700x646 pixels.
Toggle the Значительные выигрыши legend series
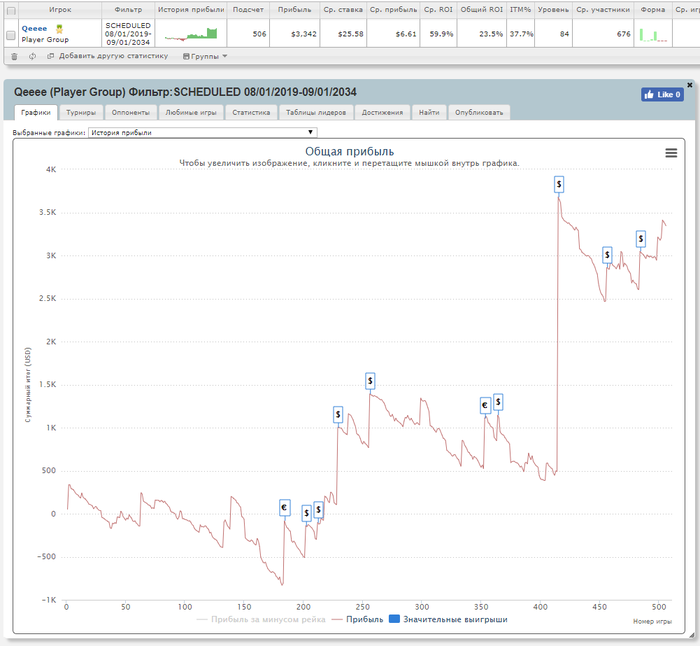tap(448, 619)
